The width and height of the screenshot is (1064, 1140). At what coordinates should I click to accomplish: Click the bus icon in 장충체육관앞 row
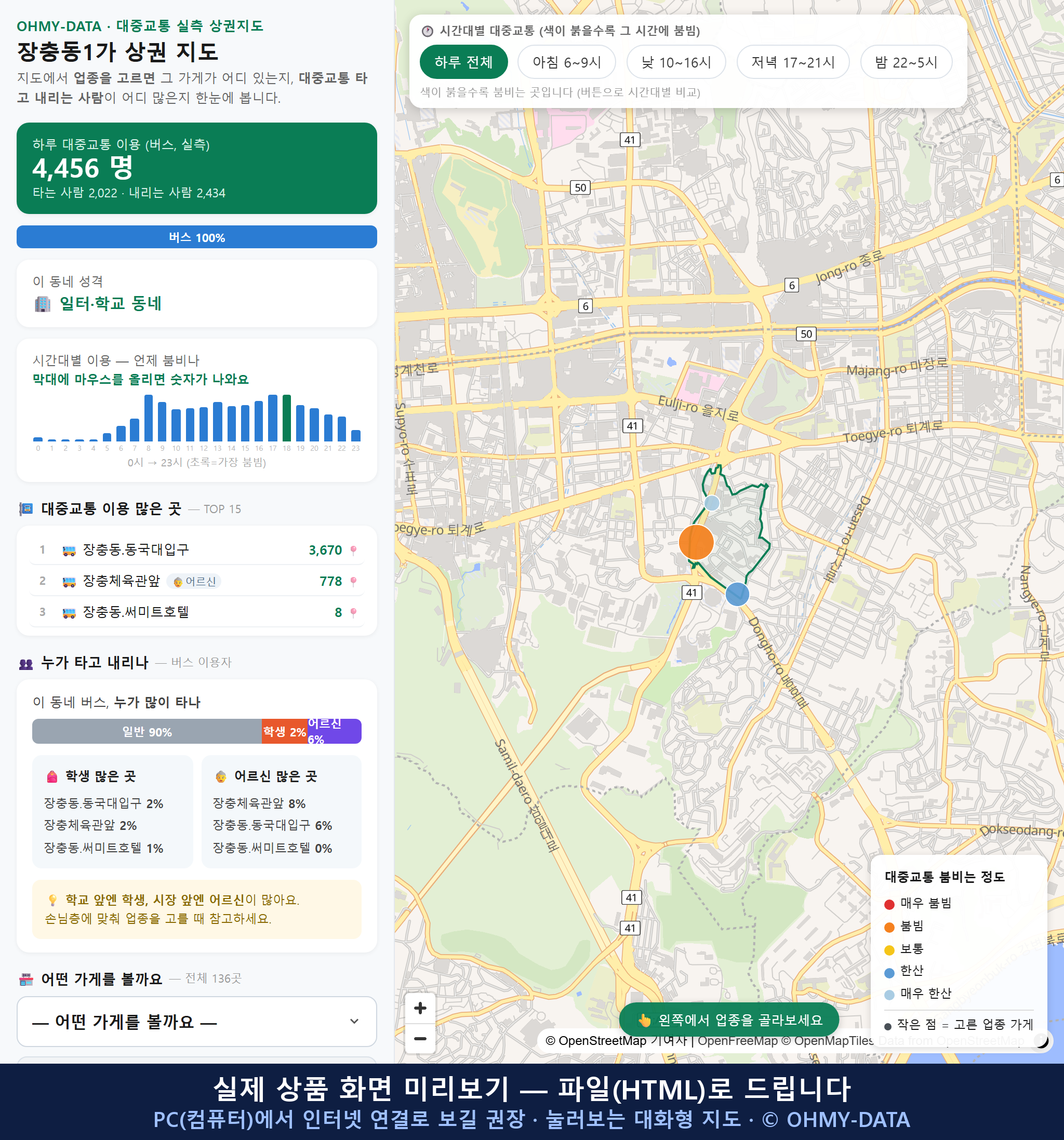(x=69, y=582)
